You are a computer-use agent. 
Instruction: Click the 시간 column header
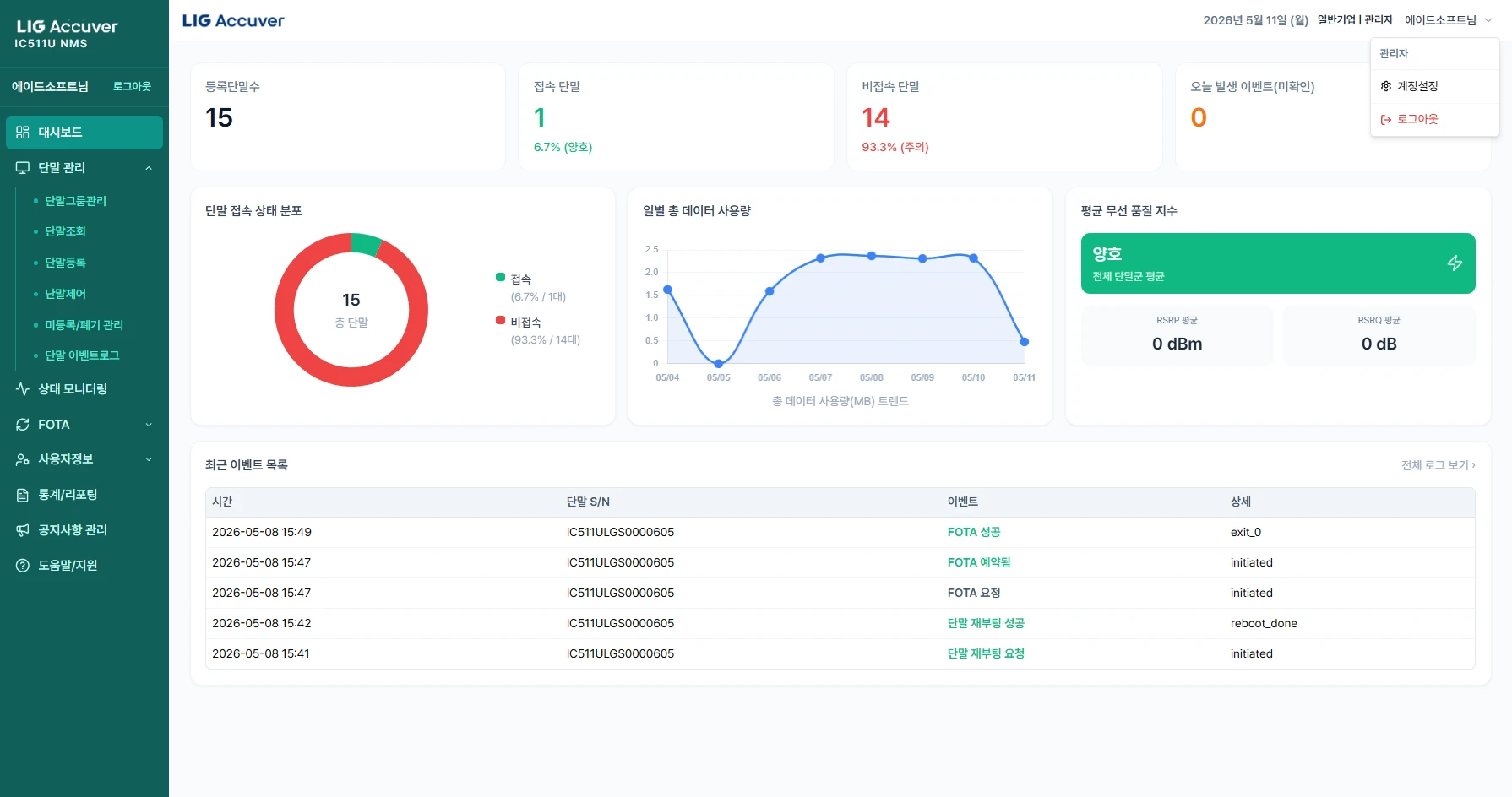pyautogui.click(x=222, y=502)
